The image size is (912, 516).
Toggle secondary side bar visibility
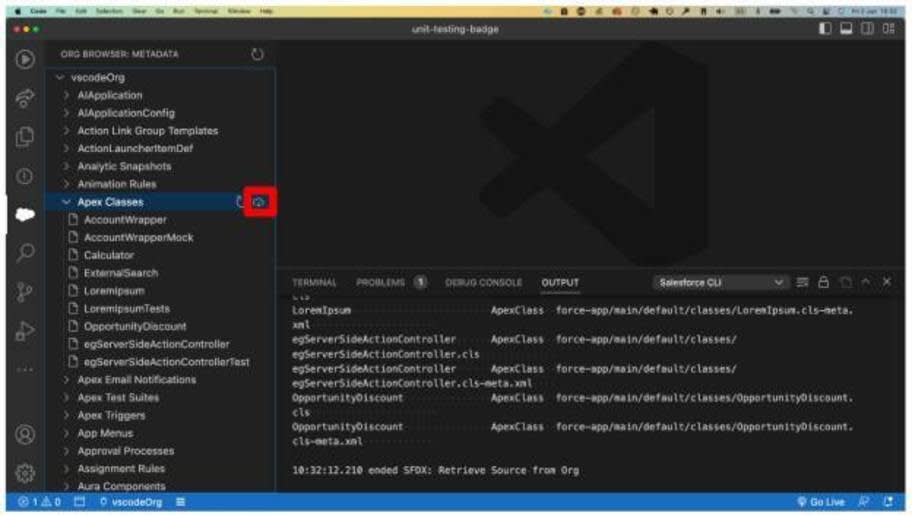click(x=867, y=29)
